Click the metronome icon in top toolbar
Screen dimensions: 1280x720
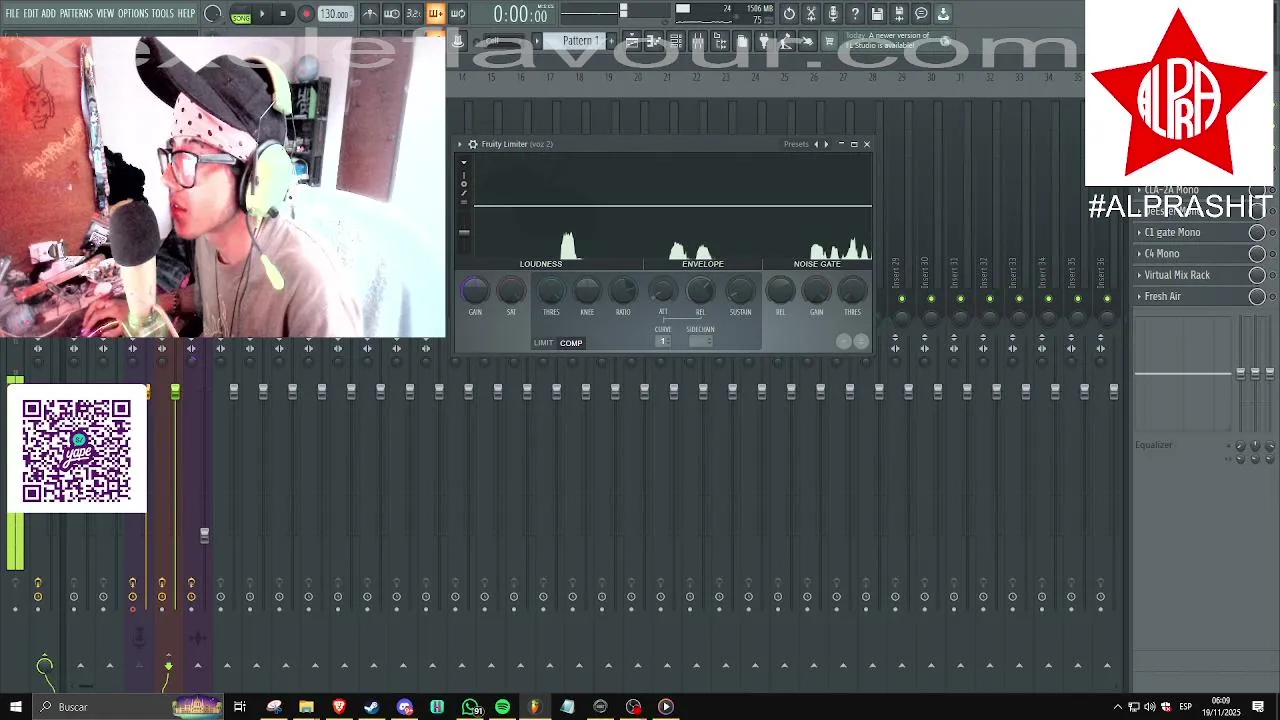[369, 14]
